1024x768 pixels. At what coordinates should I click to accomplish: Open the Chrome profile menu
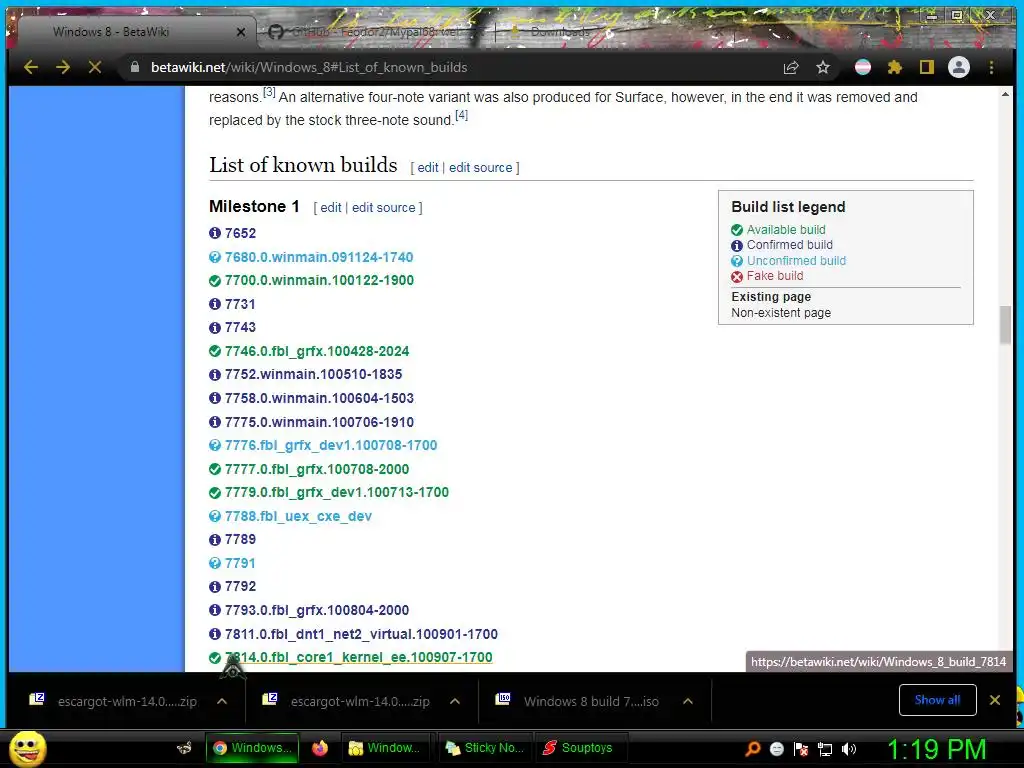click(959, 67)
